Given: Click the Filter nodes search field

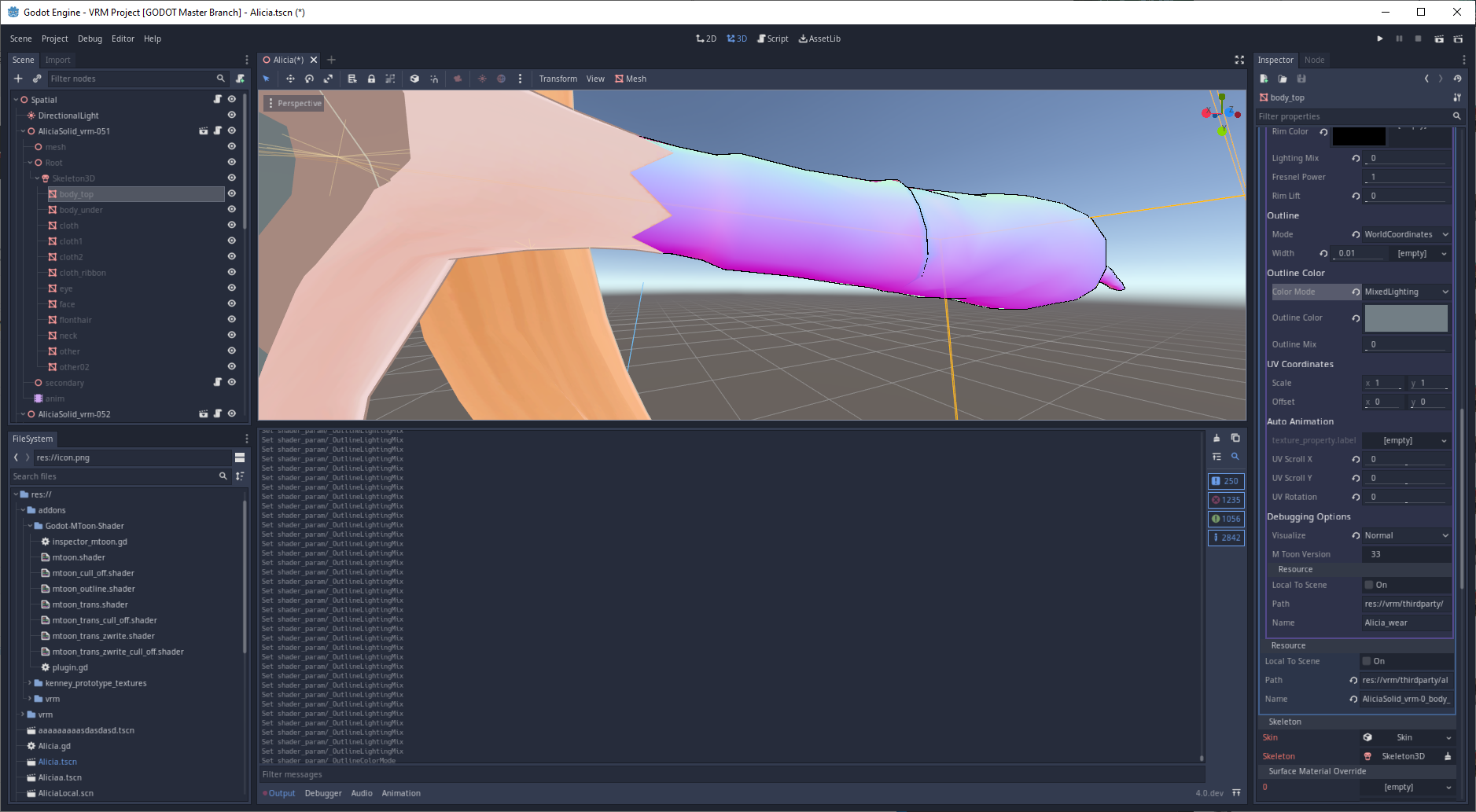Looking at the screenshot, I should 137,79.
